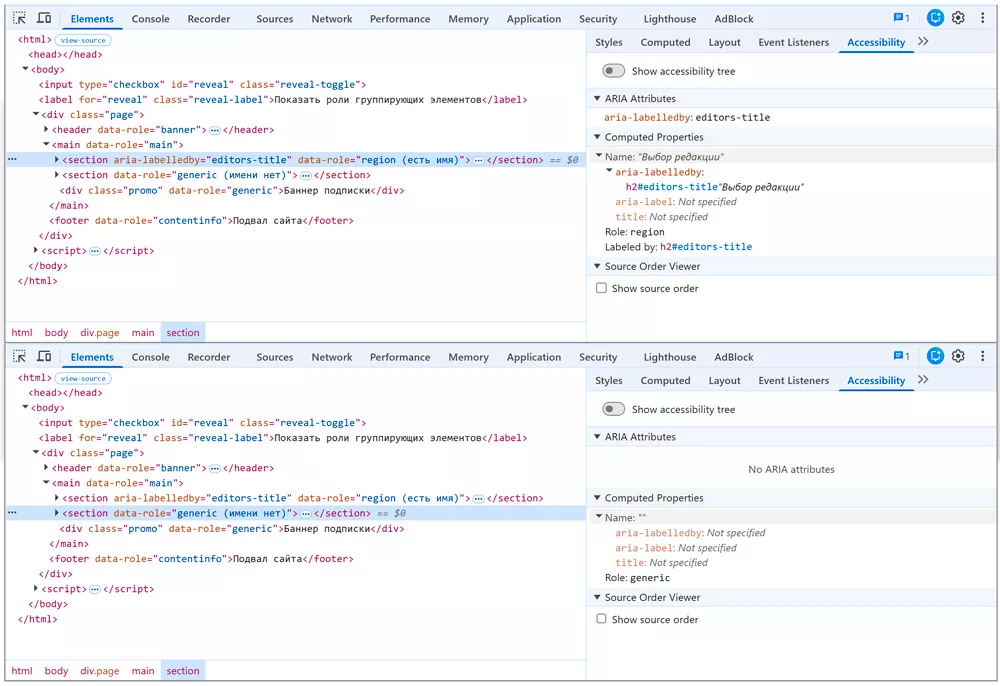Image resolution: width=1000 pixels, height=686 pixels.
Task: Select Layout side tab in bottom panel
Action: (724, 381)
